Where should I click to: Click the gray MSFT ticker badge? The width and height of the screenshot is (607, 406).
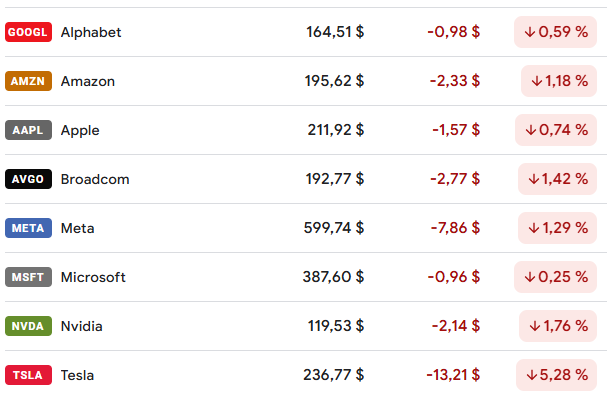click(28, 277)
